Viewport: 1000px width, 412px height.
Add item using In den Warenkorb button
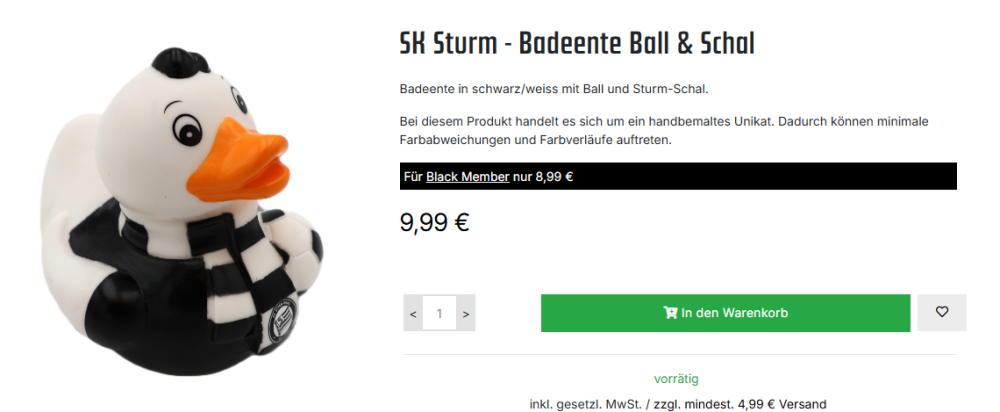click(x=725, y=313)
